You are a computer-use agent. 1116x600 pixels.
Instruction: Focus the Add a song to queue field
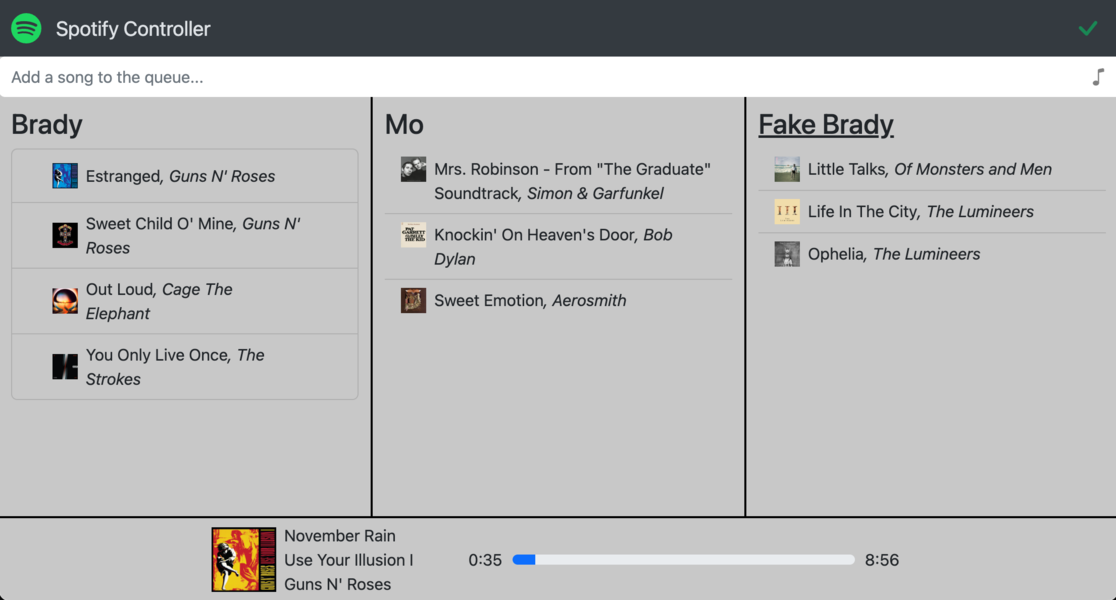point(540,77)
